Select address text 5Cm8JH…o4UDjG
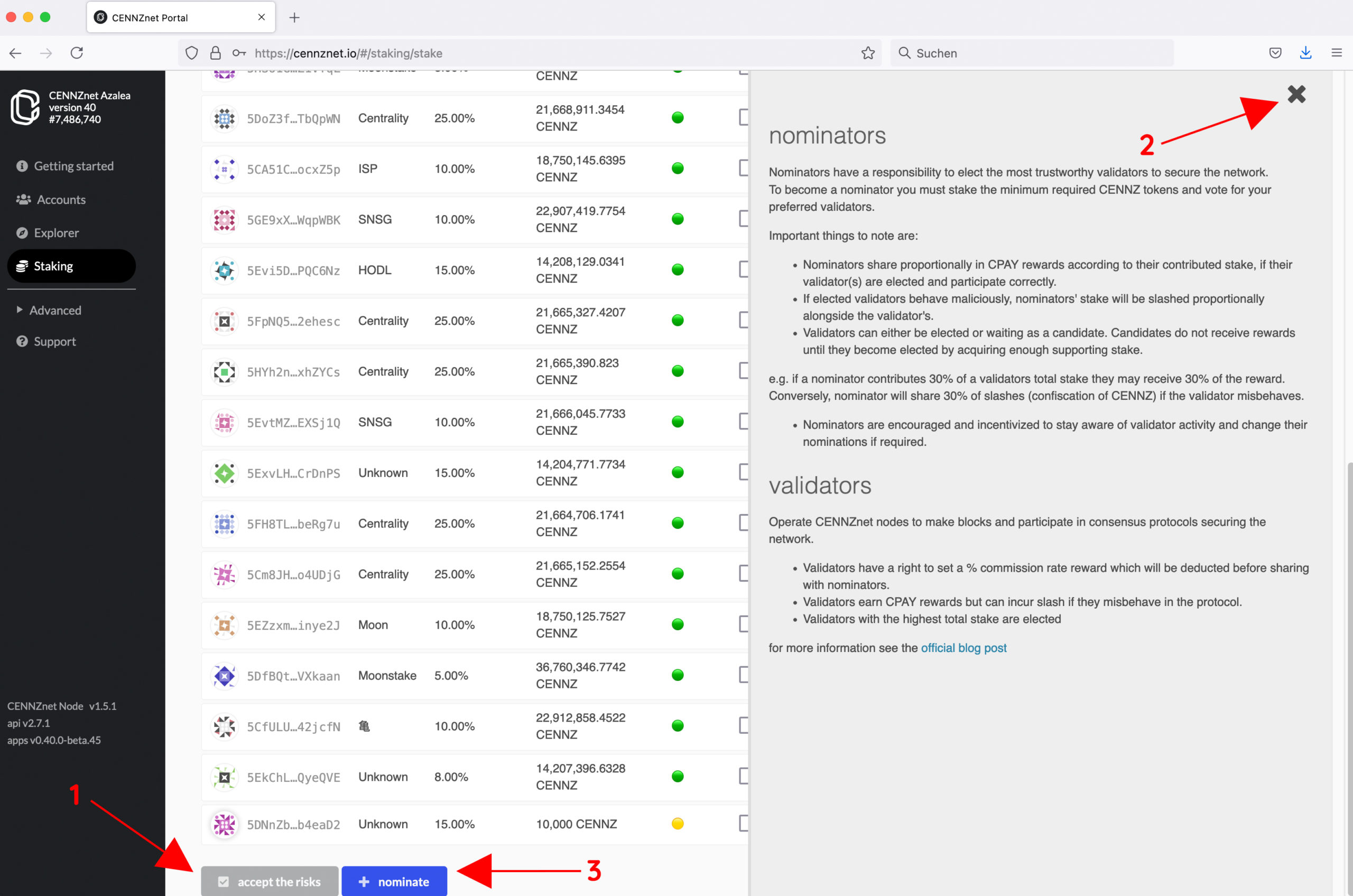This screenshot has height=896, width=1353. point(293,575)
